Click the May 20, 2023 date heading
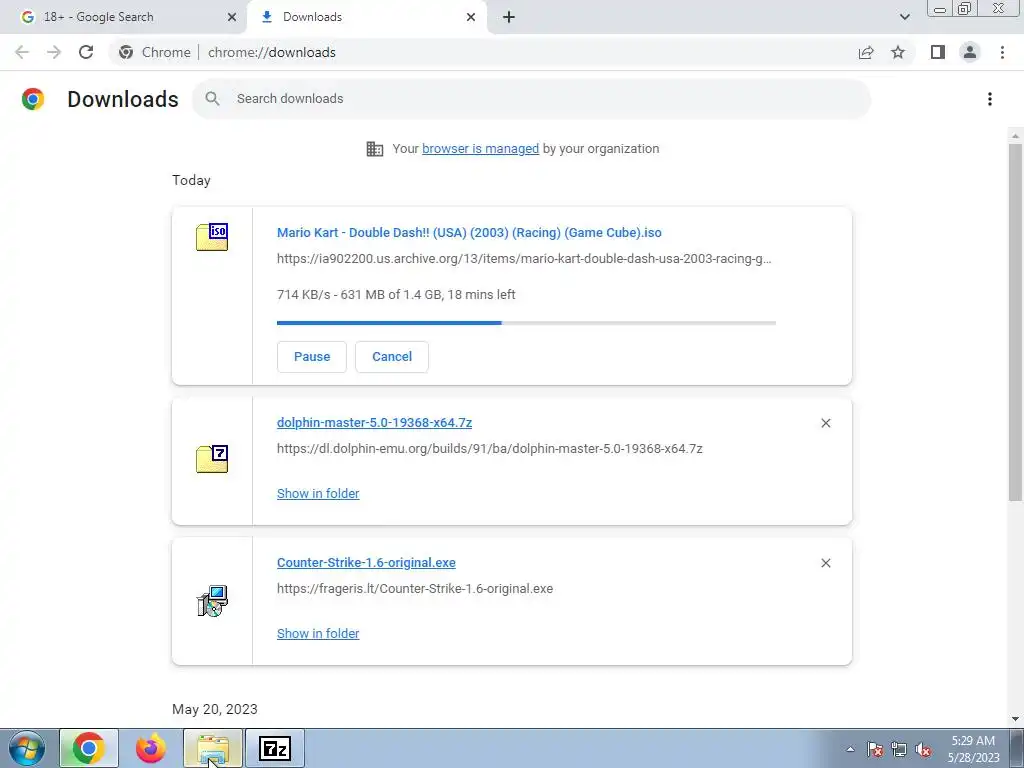 pyautogui.click(x=215, y=709)
